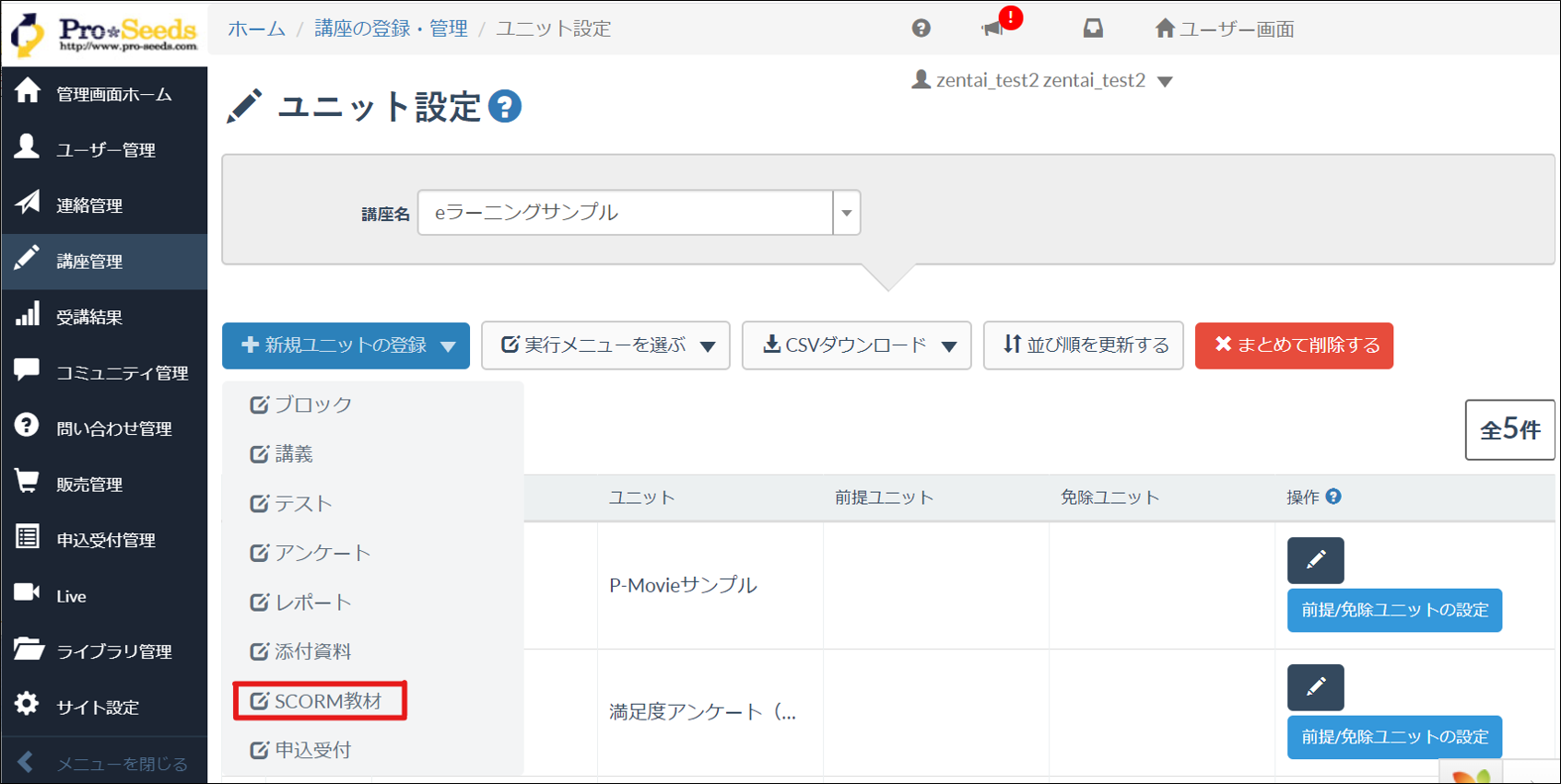Click the help question mark icon in header
This screenshot has height=784, width=1561.
(x=921, y=29)
